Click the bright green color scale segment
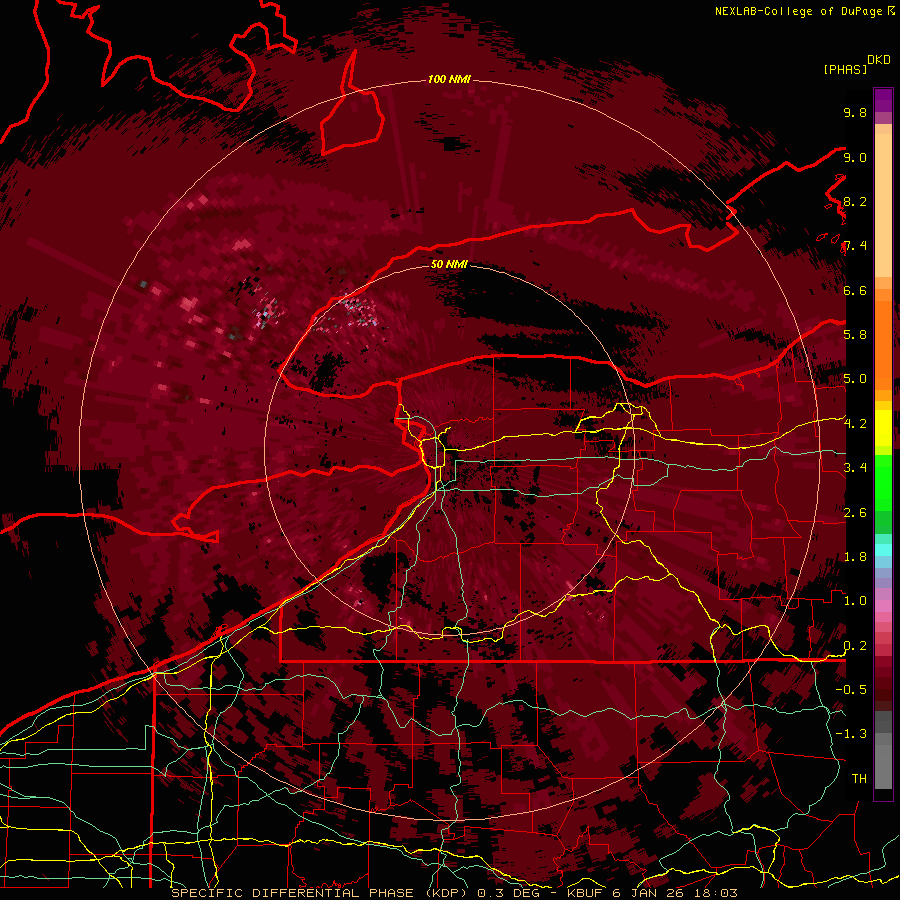 [x=883, y=483]
